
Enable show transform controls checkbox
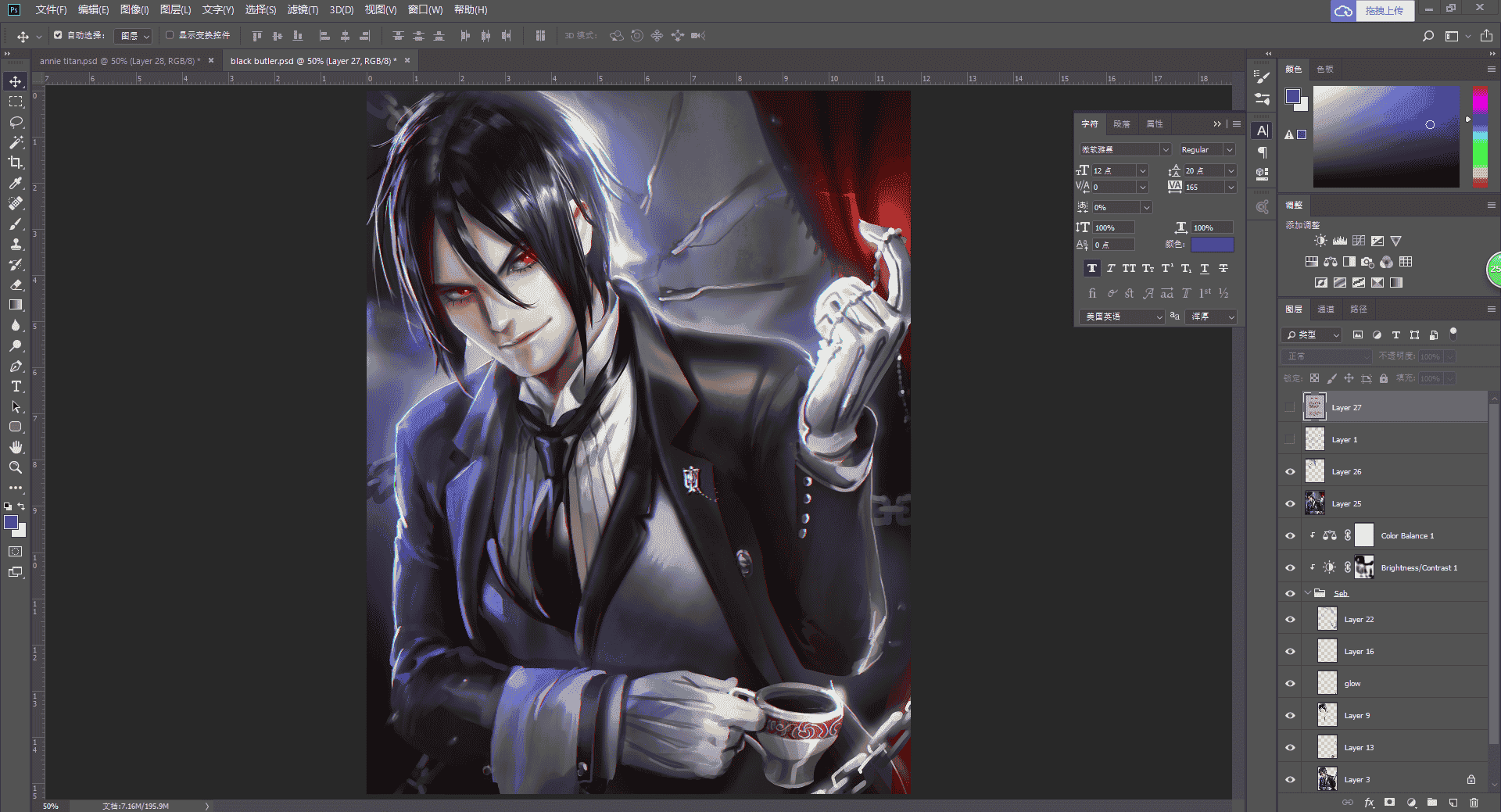click(x=170, y=35)
